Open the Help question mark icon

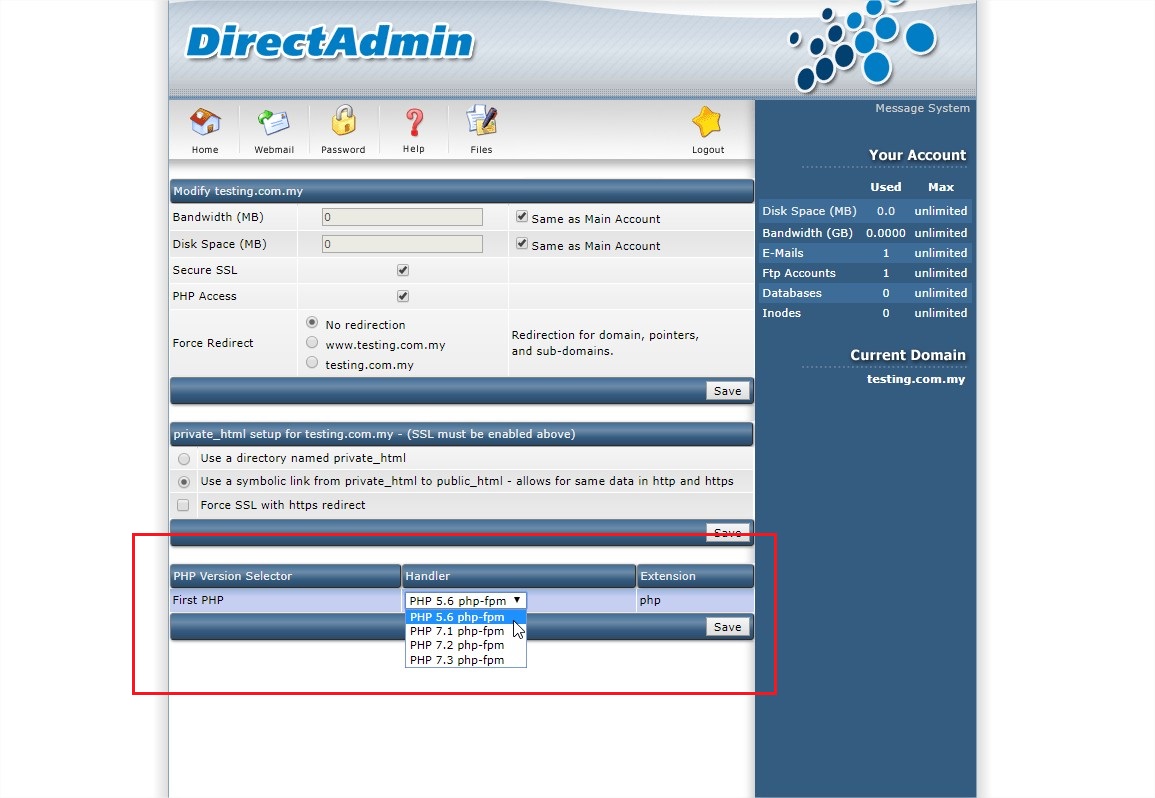[x=414, y=122]
